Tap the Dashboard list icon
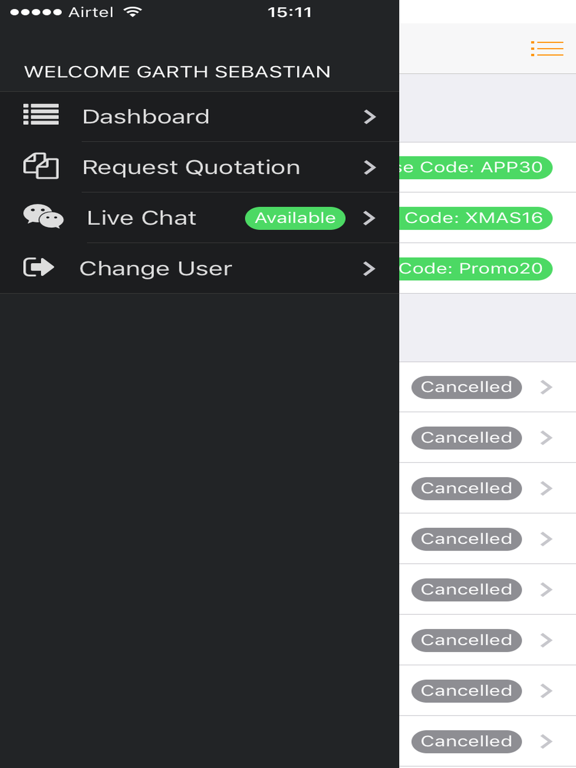 (41, 115)
